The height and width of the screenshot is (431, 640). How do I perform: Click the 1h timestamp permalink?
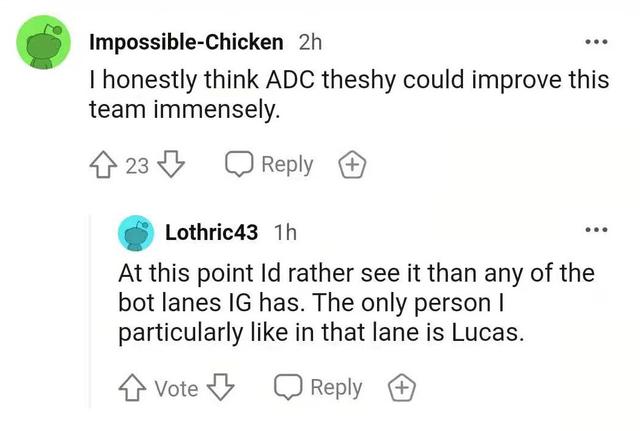[283, 232]
